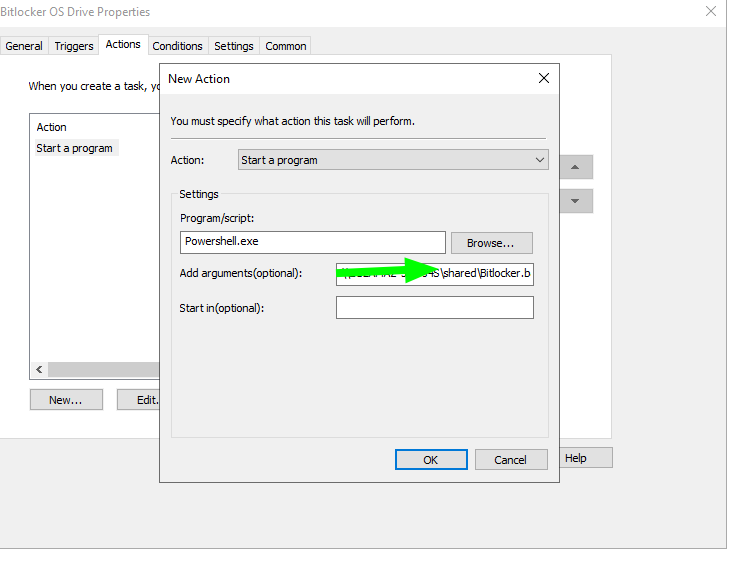Switch to the General tab

coord(24,46)
